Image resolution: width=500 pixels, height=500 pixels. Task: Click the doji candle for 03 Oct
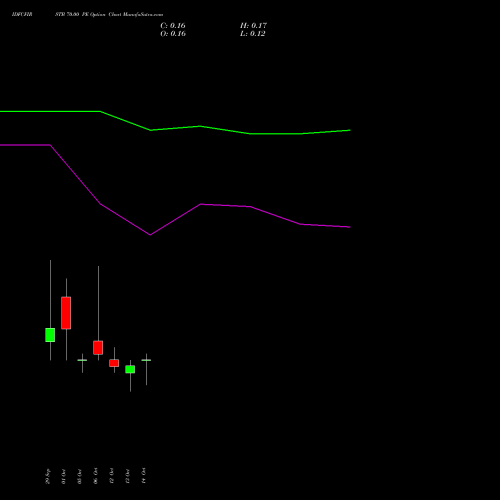[x=82, y=360]
